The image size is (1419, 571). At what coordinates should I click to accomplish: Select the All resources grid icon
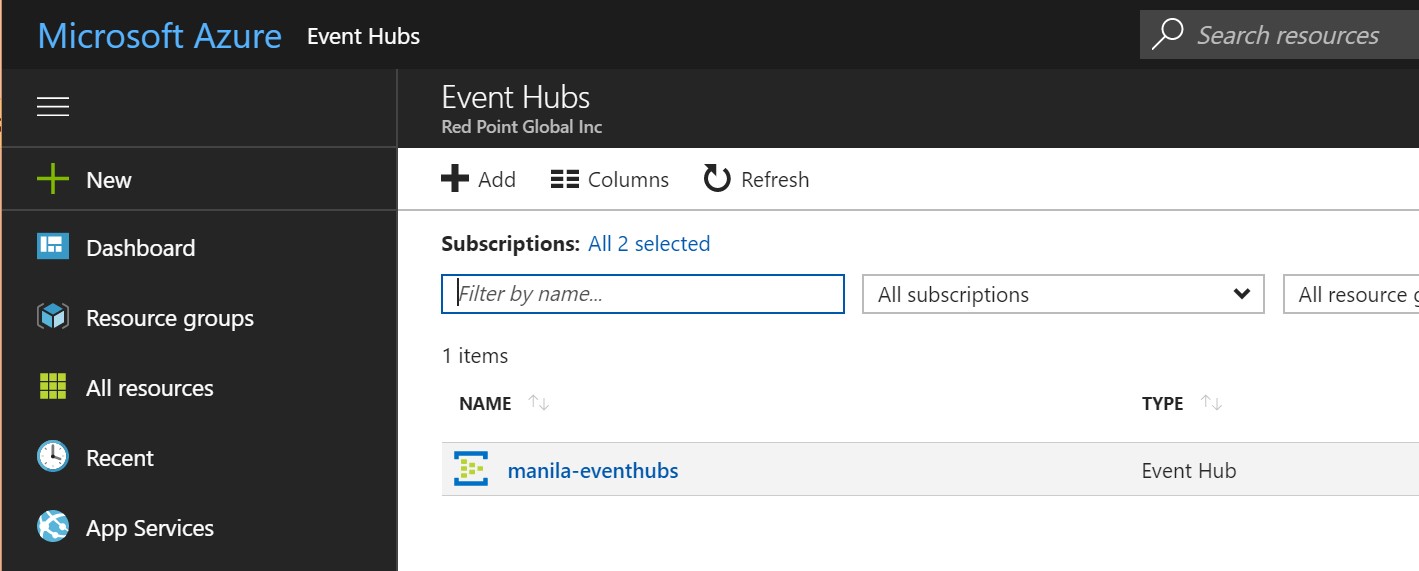click(53, 388)
